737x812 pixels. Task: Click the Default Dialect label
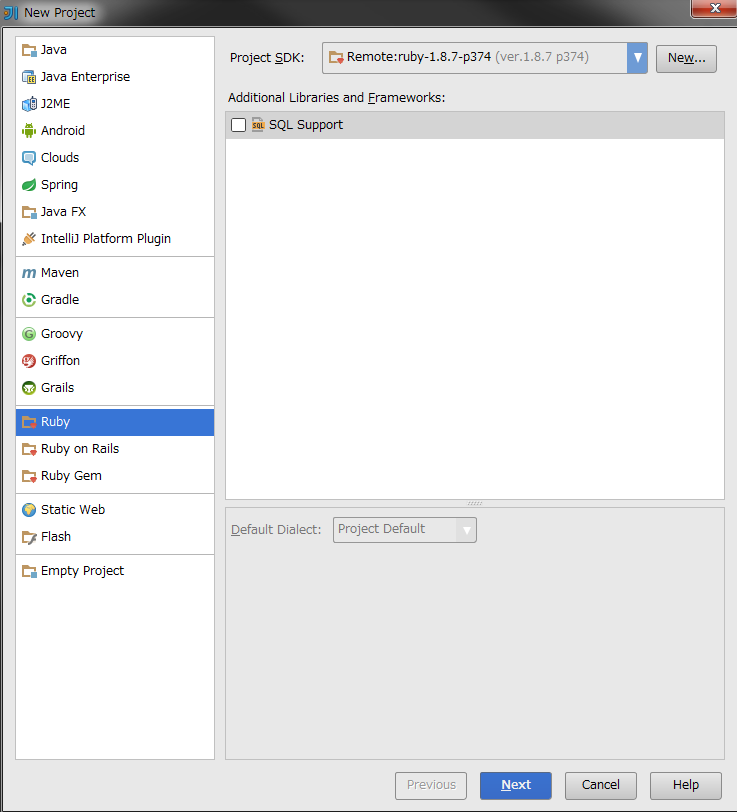tap(276, 530)
